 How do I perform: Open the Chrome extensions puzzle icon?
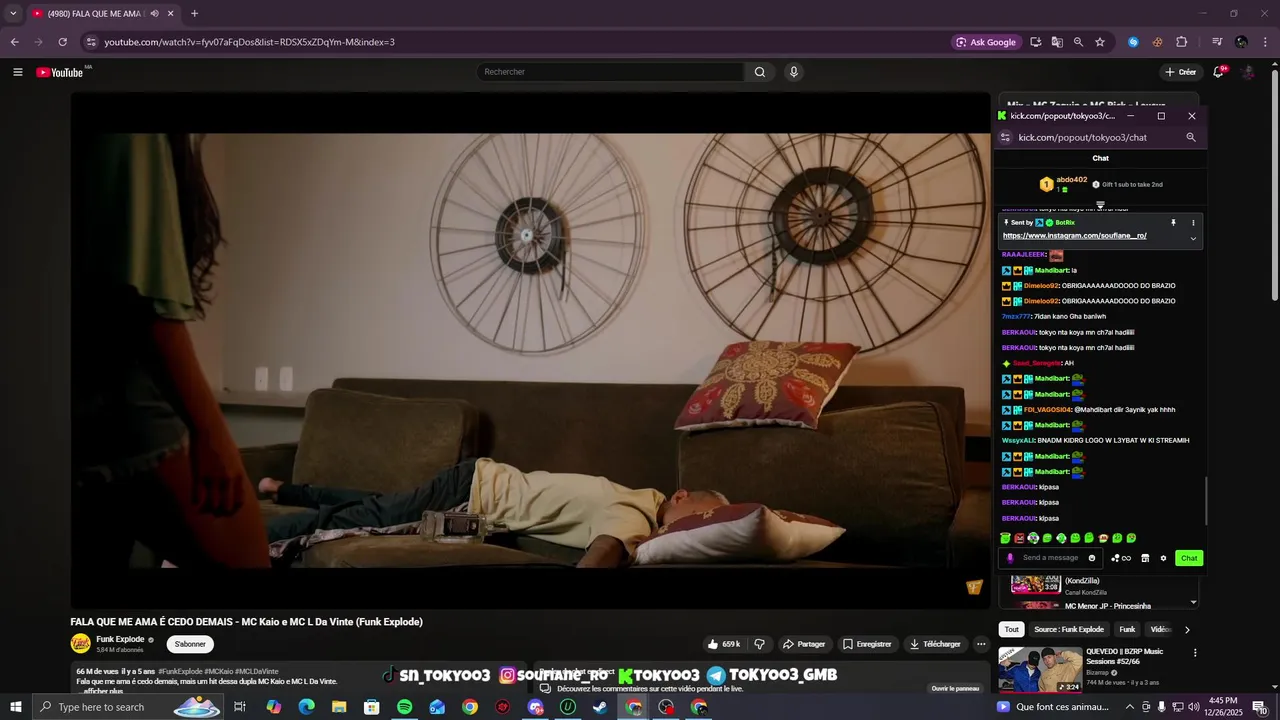[x=1181, y=42]
